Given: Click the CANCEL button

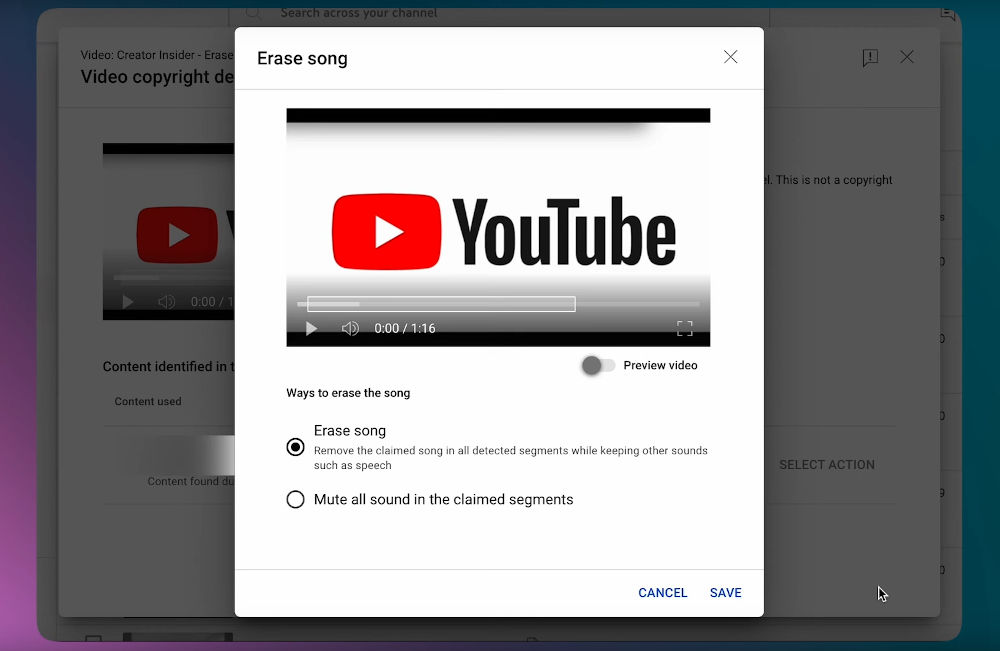Looking at the screenshot, I should click(663, 593).
